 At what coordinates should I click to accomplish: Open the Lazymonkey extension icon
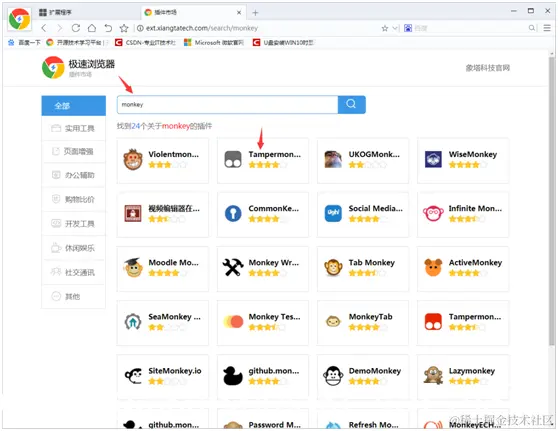click(x=433, y=376)
